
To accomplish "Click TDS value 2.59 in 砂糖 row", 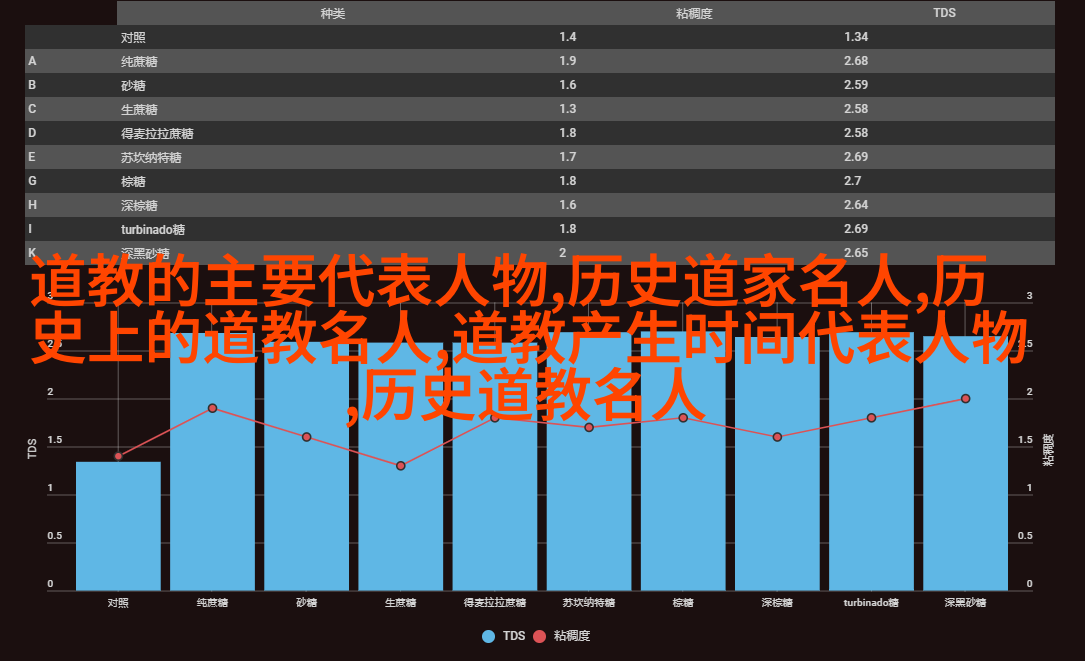I will pyautogui.click(x=856, y=85).
